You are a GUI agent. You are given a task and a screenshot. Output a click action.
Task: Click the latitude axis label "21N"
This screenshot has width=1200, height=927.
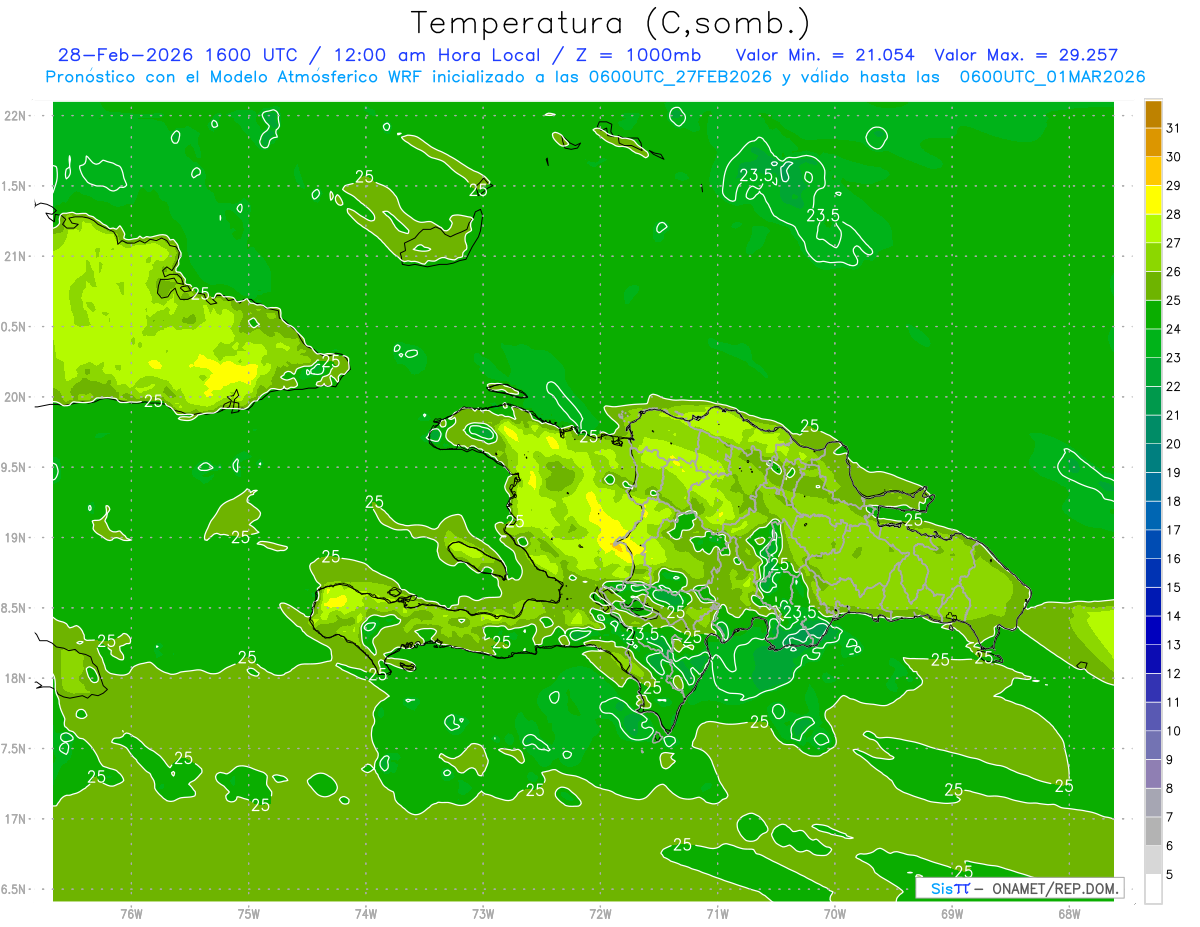pyautogui.click(x=16, y=257)
